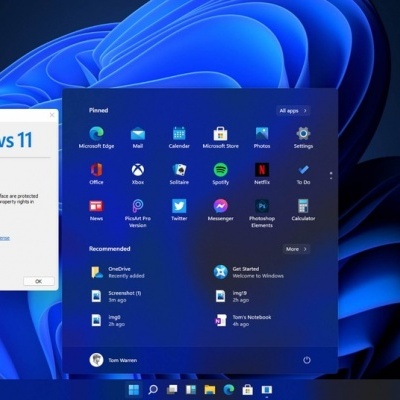Open Spotify from pinned apps
This screenshot has height=400, width=400.
click(x=220, y=174)
